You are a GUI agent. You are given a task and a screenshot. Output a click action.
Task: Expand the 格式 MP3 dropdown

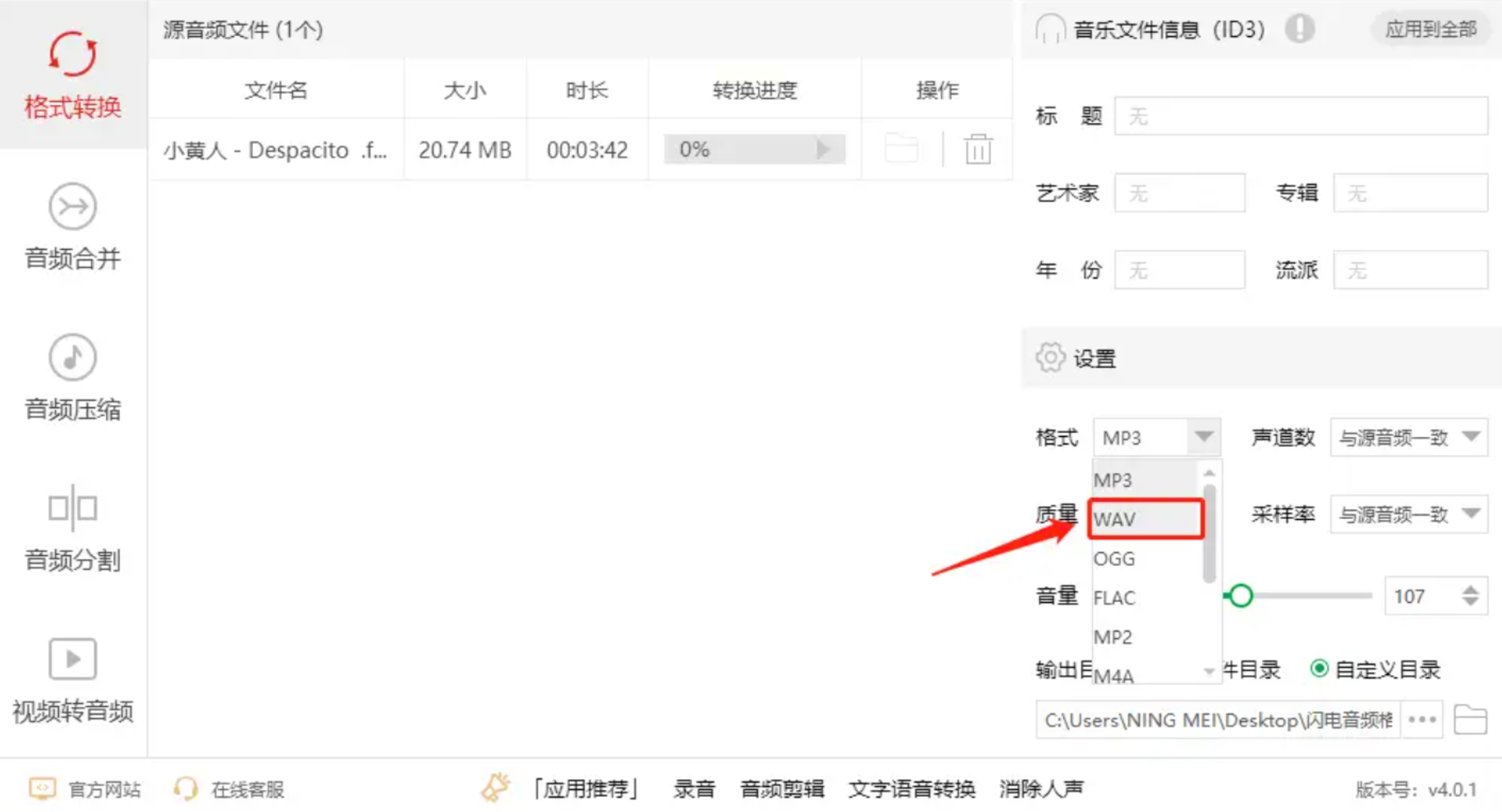click(x=1203, y=437)
